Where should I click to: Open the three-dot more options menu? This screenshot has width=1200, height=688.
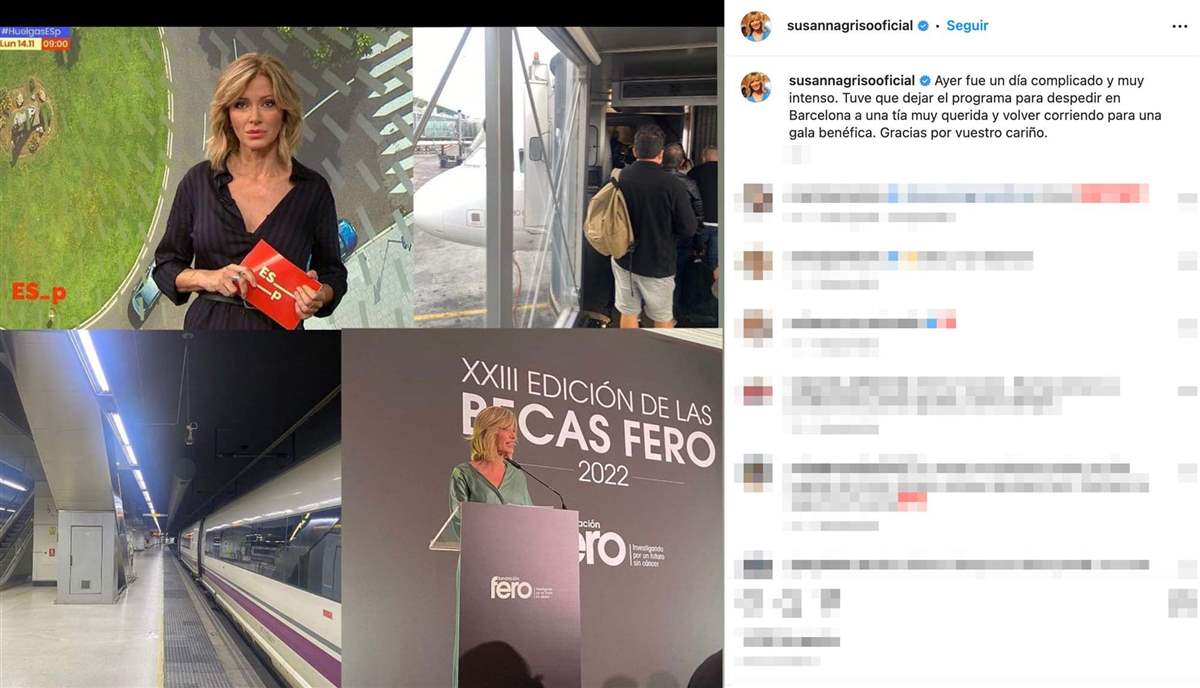click(x=1180, y=26)
